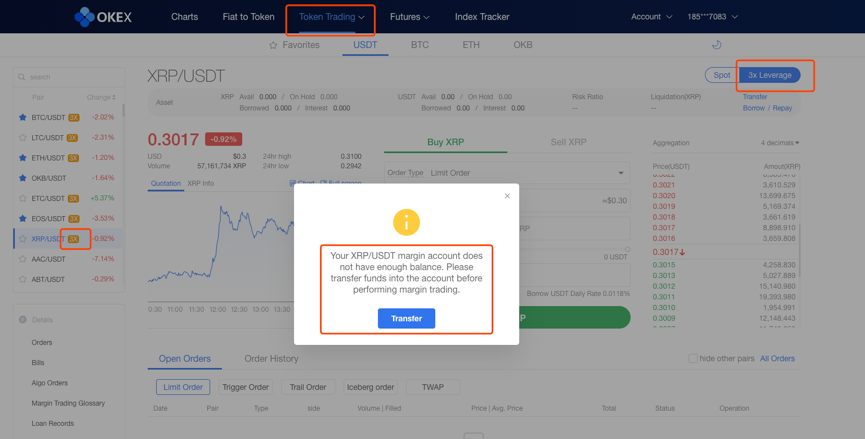
Task: Open Algo Orders in sidebar
Action: pos(50,383)
